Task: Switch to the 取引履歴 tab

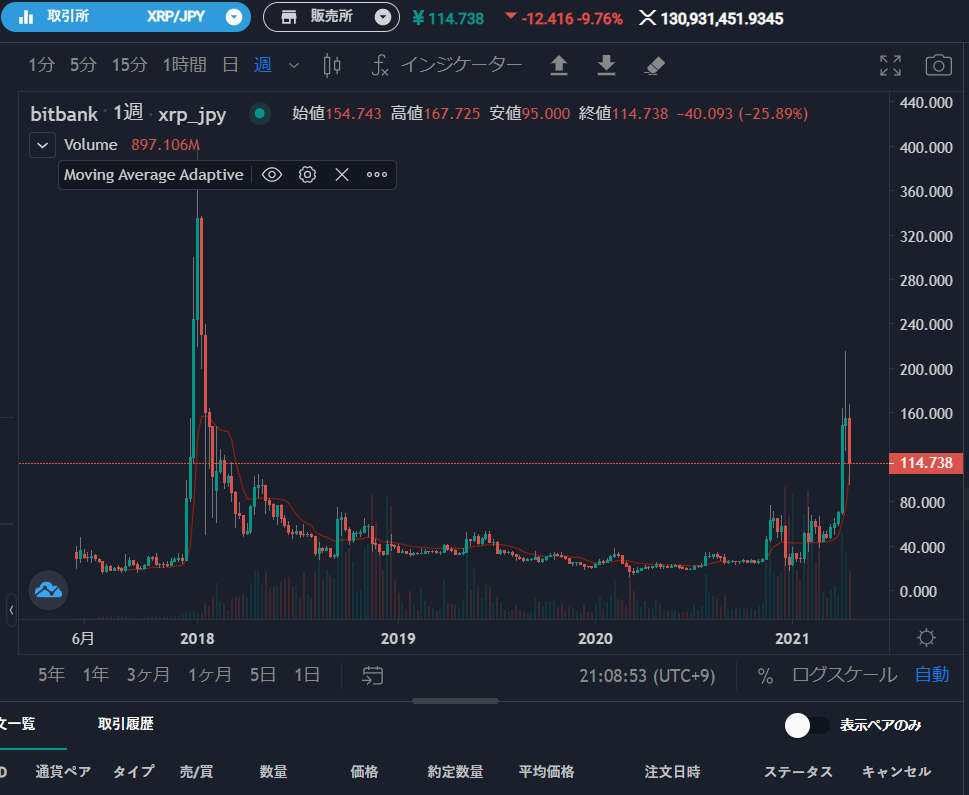Action: 125,723
